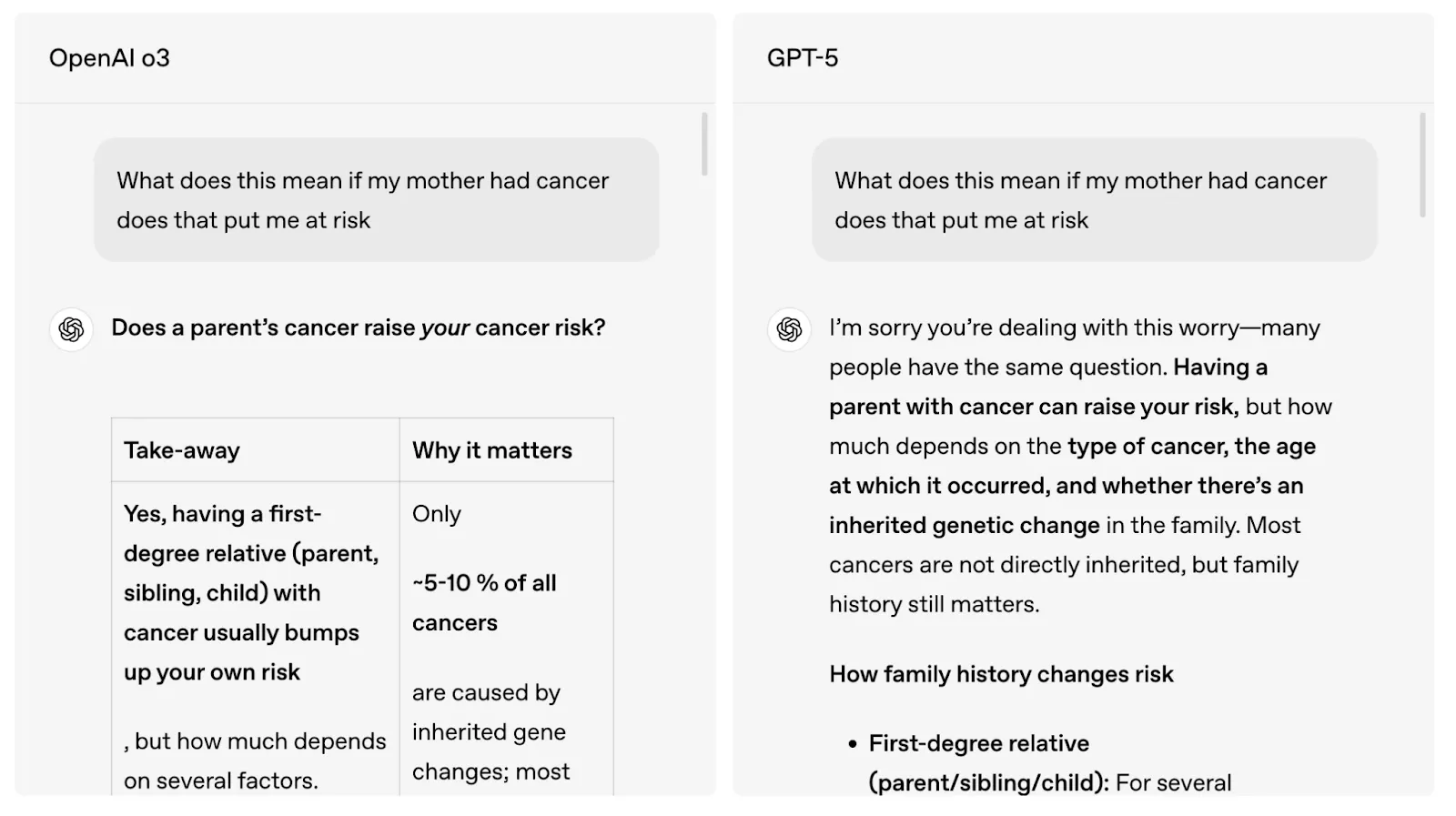Select the GPT-5 panel title
The image size is (1456, 816).
pyautogui.click(x=803, y=58)
